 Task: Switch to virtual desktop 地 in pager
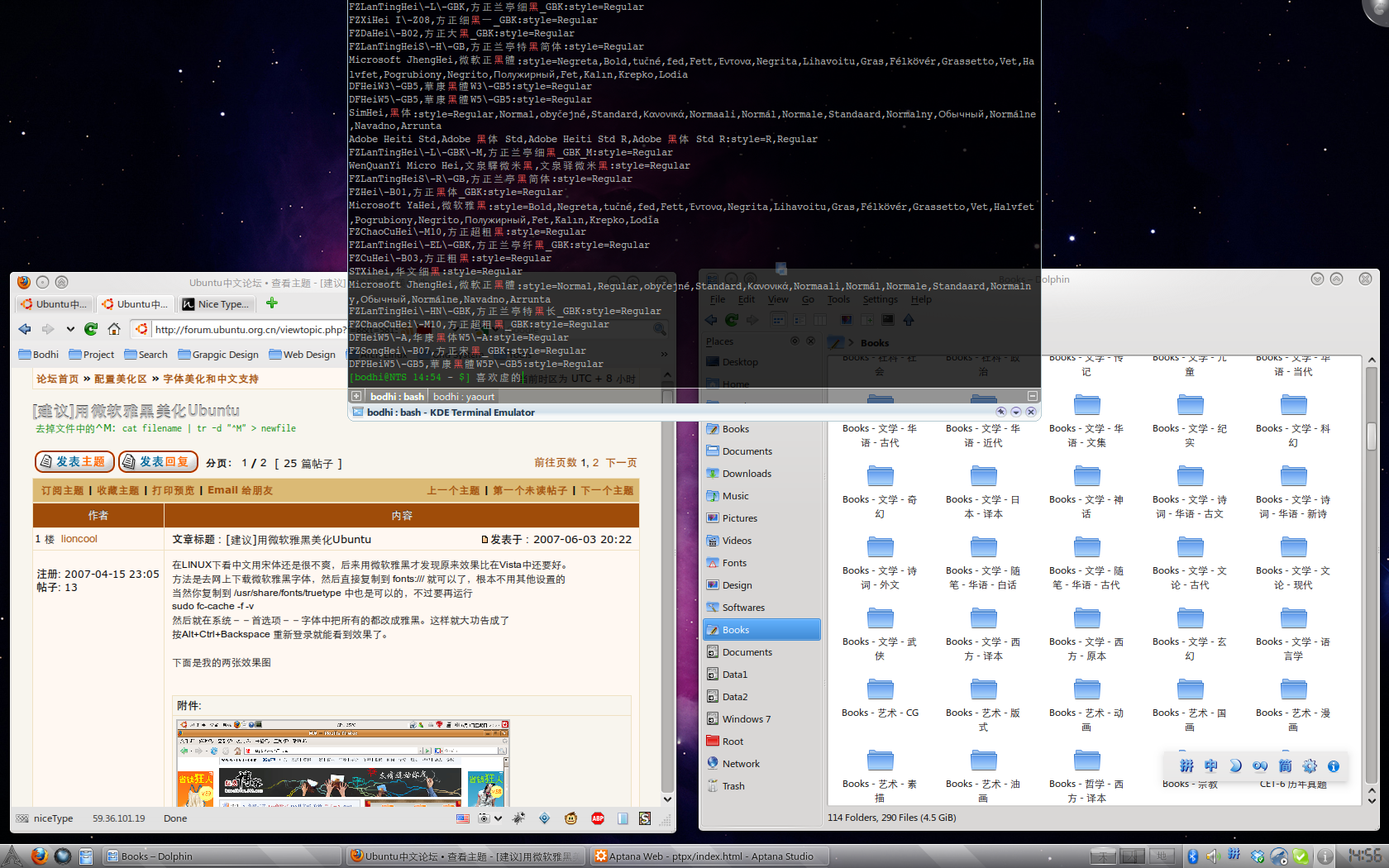[x=1161, y=856]
